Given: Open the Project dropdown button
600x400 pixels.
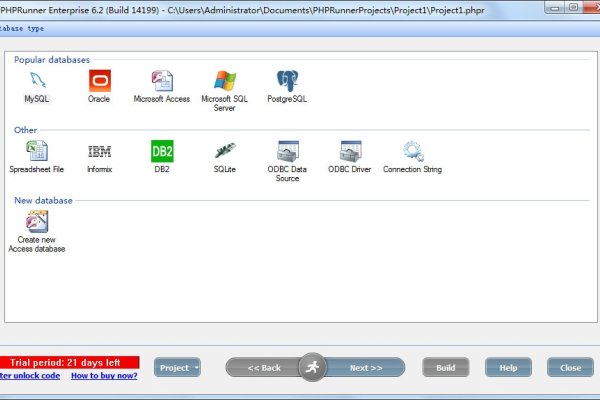Looking at the screenshot, I should pyautogui.click(x=177, y=368).
